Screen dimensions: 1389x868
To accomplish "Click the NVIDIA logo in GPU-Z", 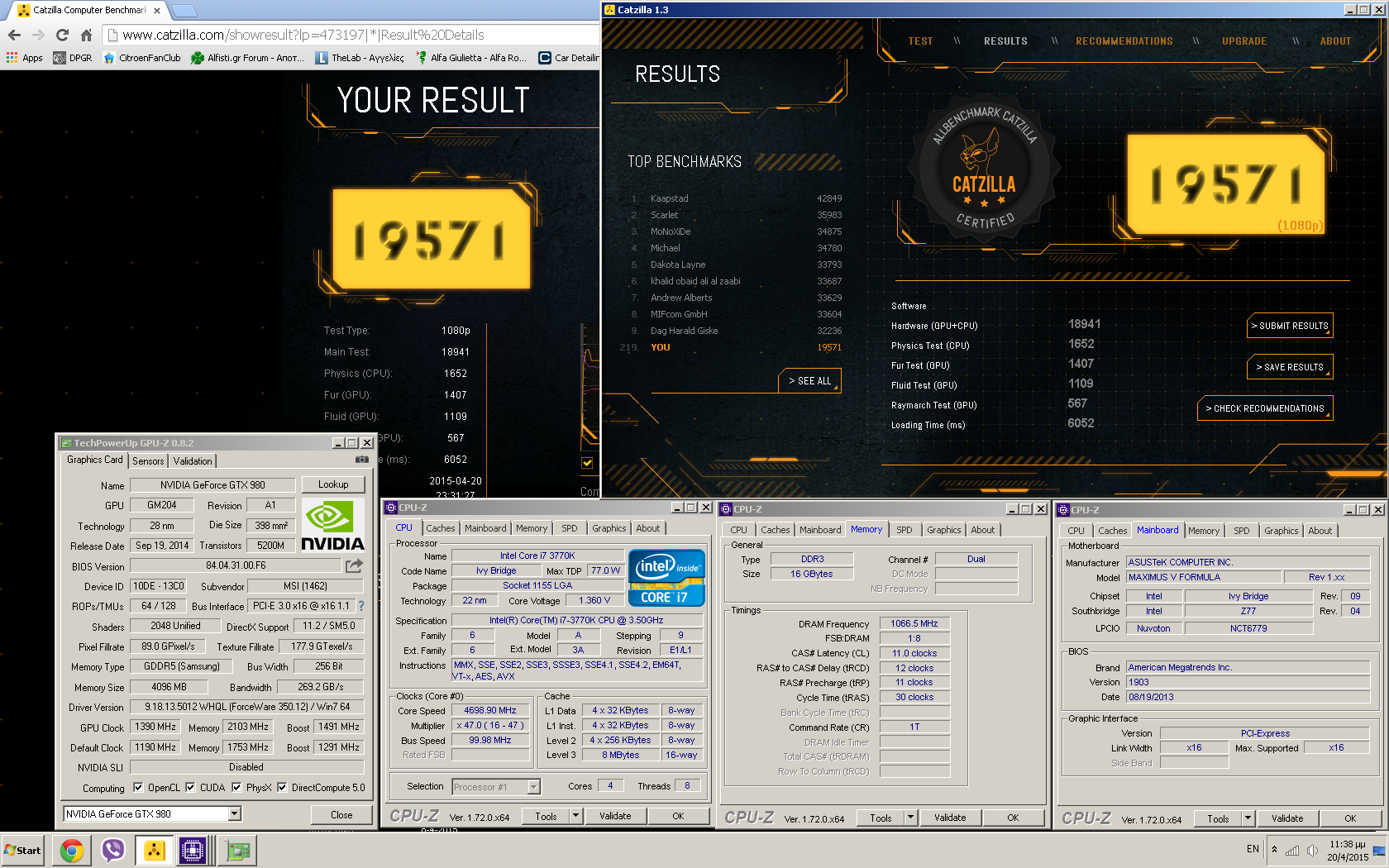I will click(x=332, y=524).
